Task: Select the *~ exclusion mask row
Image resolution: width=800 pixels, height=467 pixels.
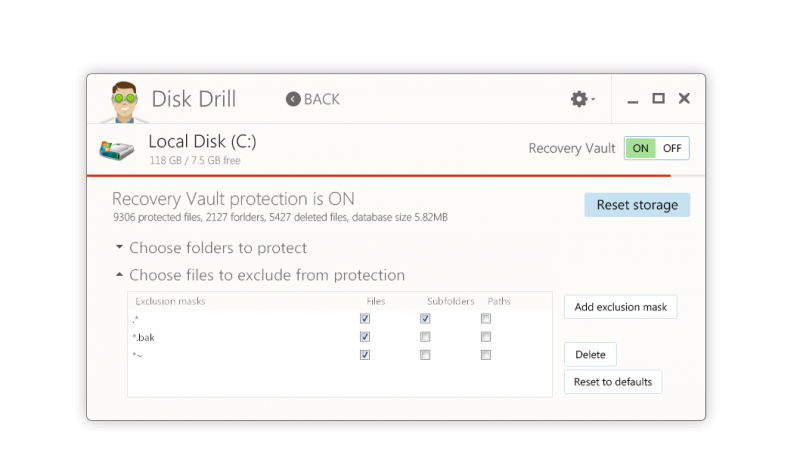Action: coord(340,355)
